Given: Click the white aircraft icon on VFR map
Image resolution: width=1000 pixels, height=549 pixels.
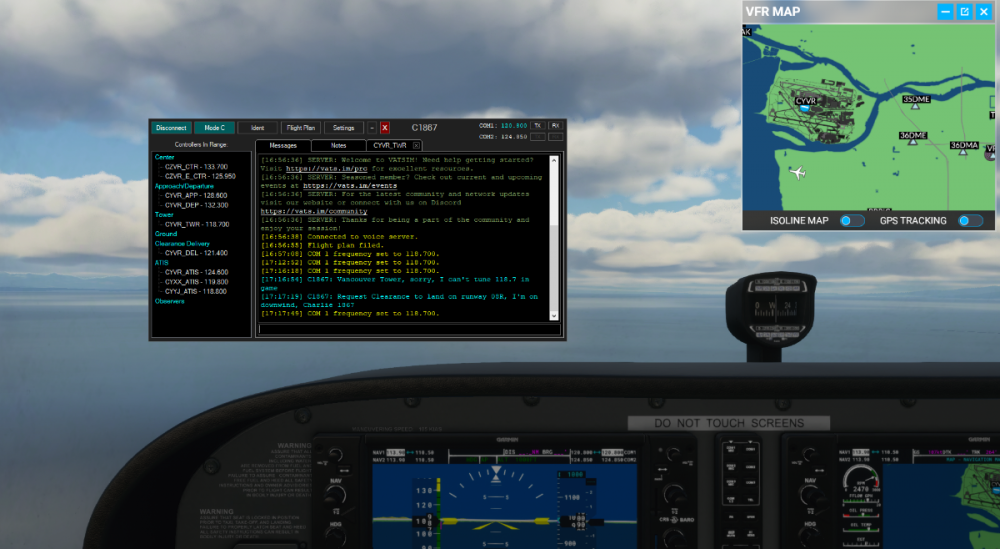Looking at the screenshot, I should 797,174.
